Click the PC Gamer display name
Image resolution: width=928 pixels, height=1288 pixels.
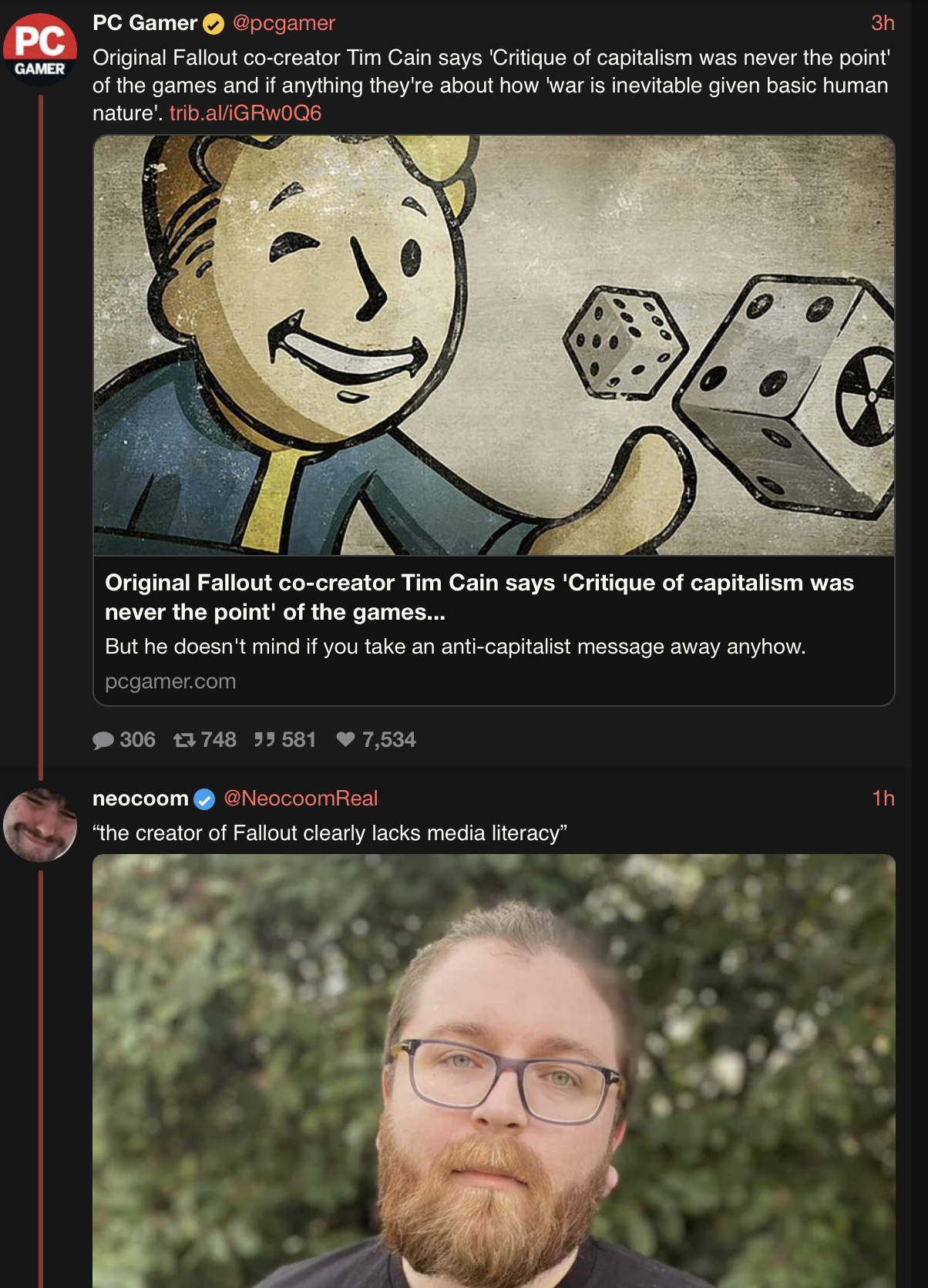coord(145,23)
